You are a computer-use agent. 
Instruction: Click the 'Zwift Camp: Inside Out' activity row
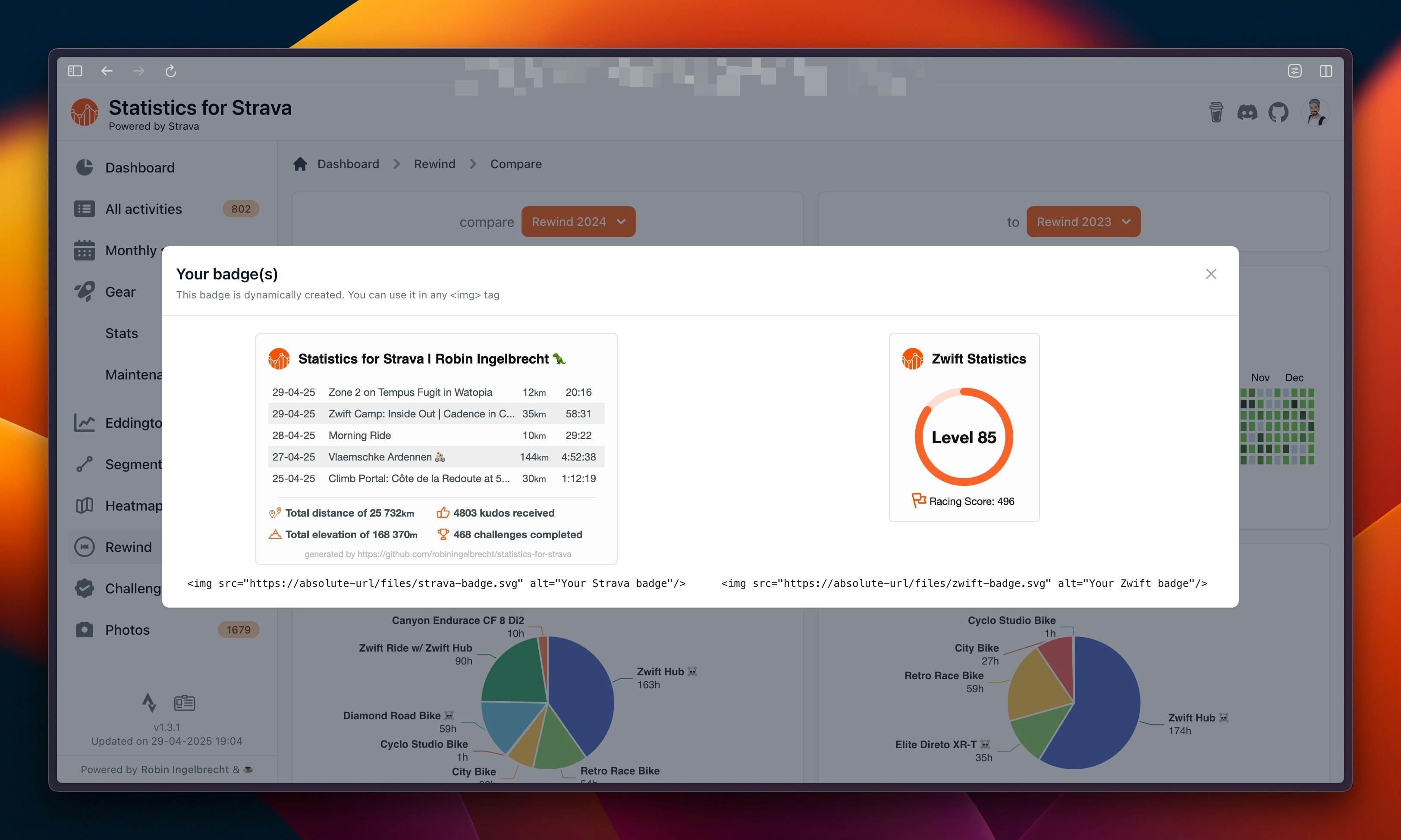point(437,414)
